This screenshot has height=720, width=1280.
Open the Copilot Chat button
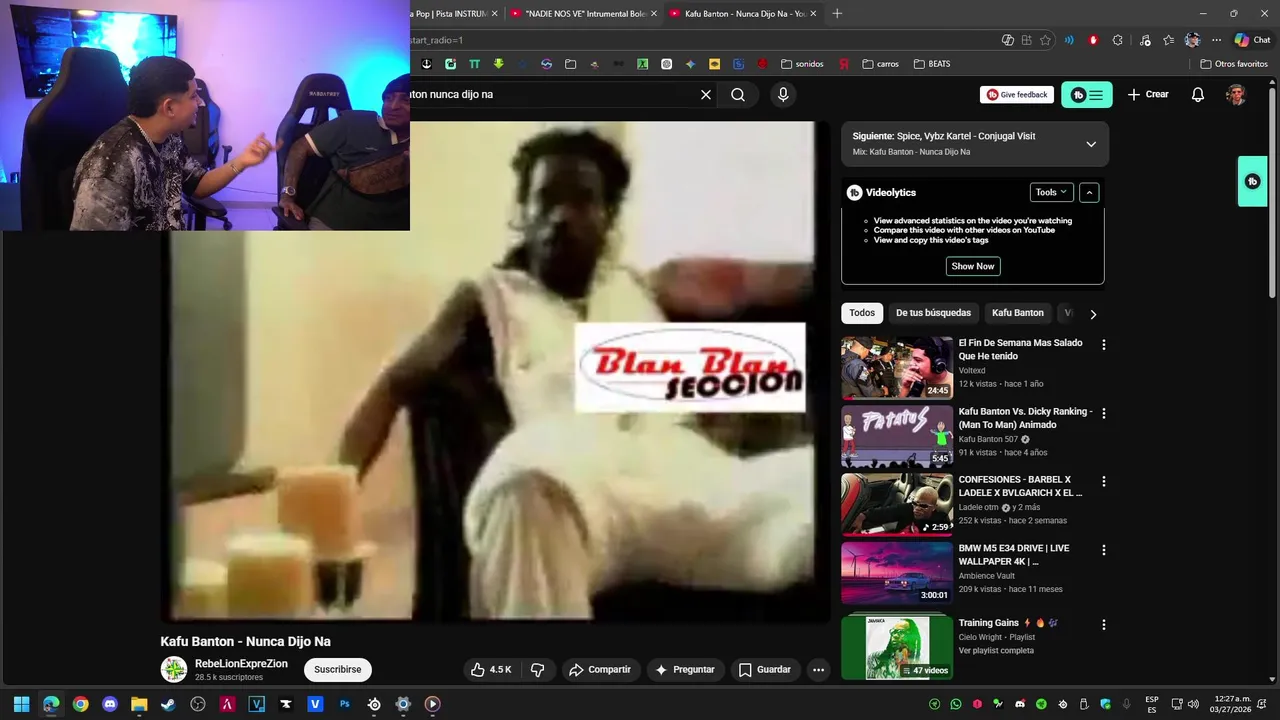1252,40
